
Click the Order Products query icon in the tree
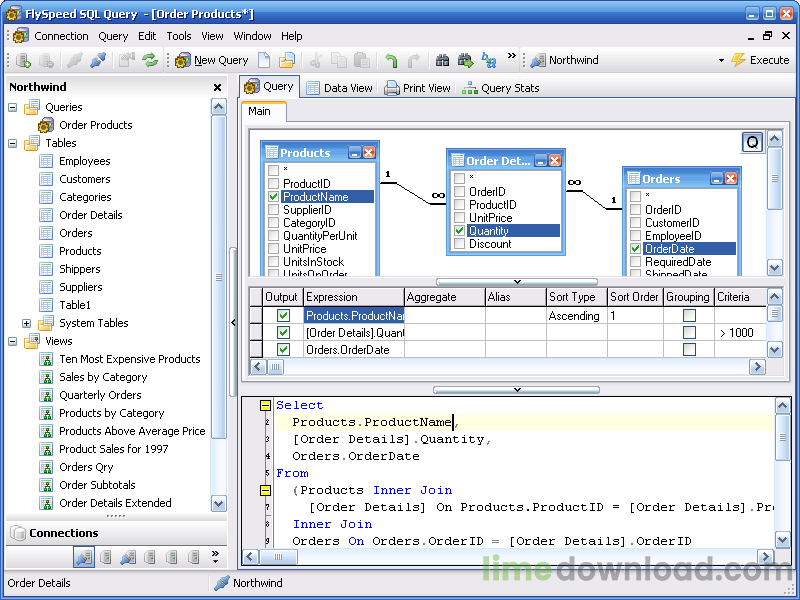pyautogui.click(x=46, y=125)
